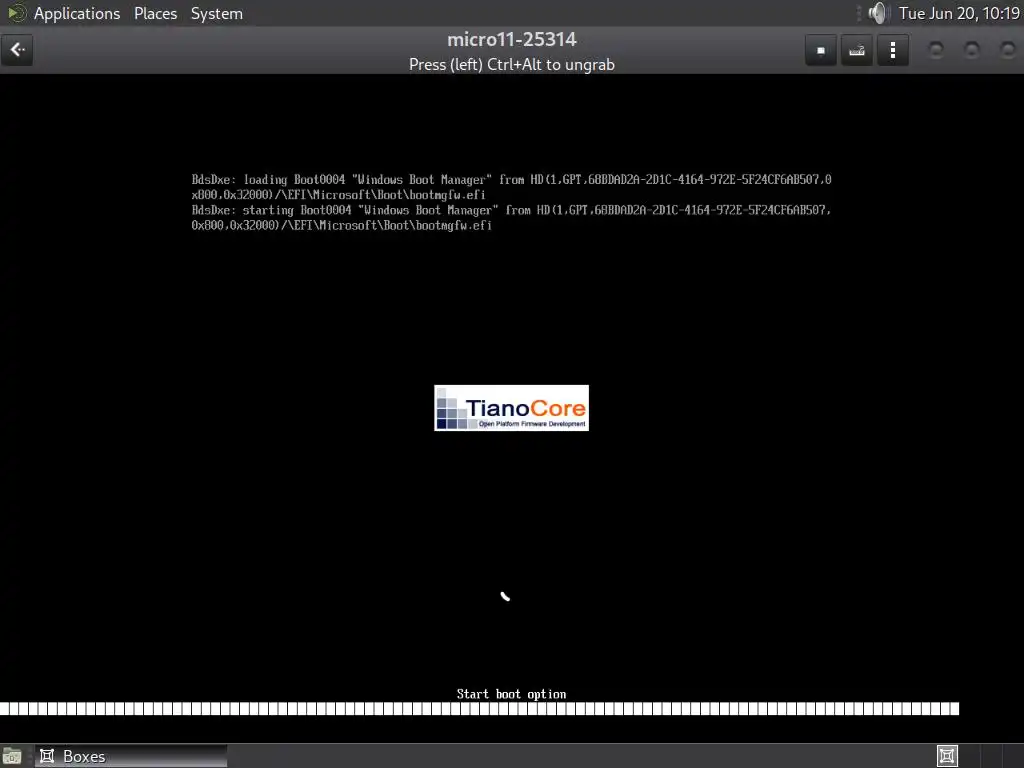The height and width of the screenshot is (768, 1024).
Task: Click the last dim window control button
Action: (x=1008, y=50)
